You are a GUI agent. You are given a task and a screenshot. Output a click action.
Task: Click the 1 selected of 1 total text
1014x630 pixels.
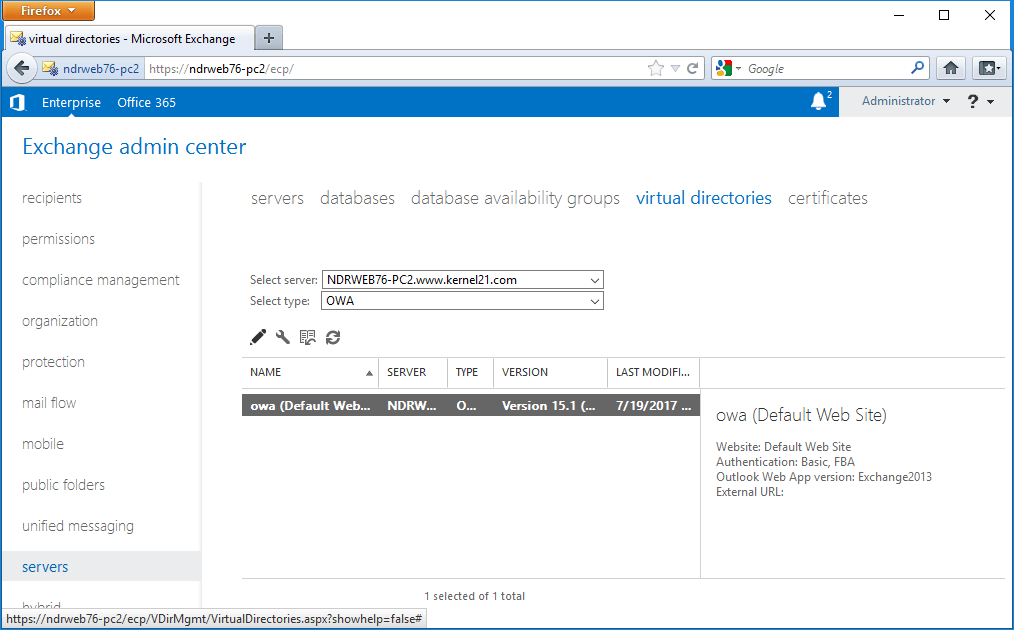pyautogui.click(x=475, y=596)
